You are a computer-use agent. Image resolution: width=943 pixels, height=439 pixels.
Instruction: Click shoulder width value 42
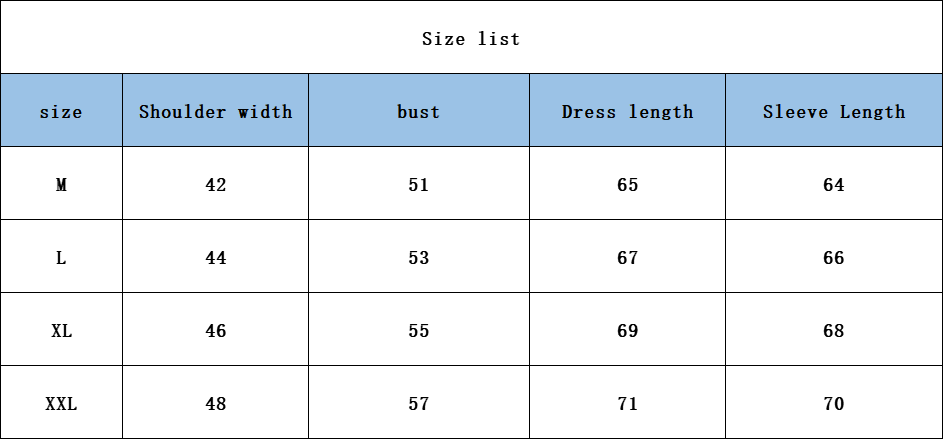point(215,184)
